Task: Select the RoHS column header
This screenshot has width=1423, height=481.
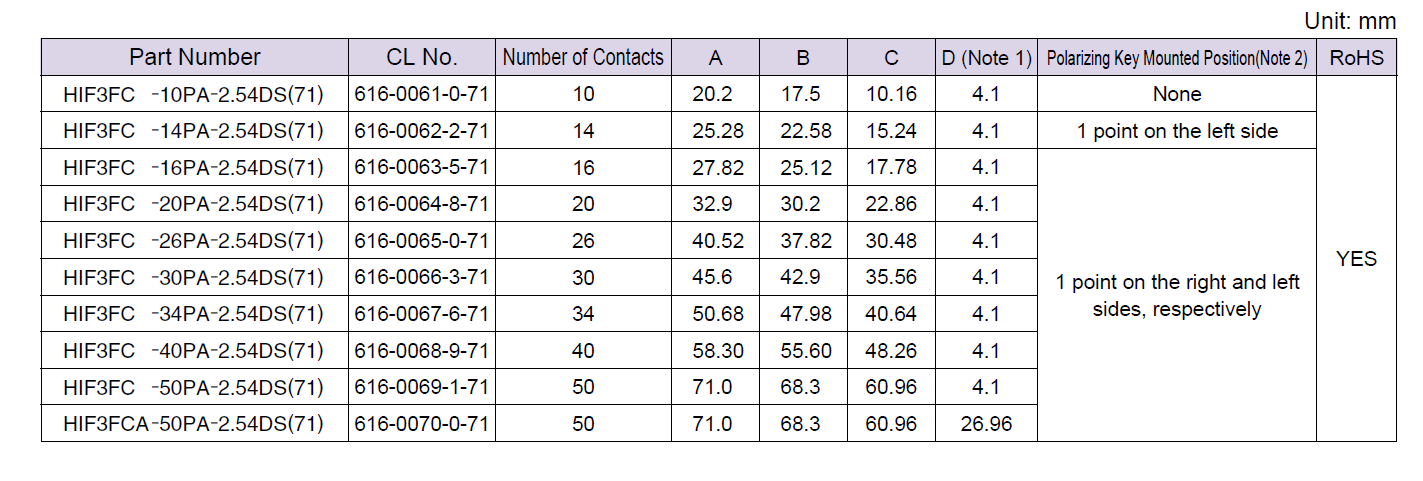Action: (1356, 57)
